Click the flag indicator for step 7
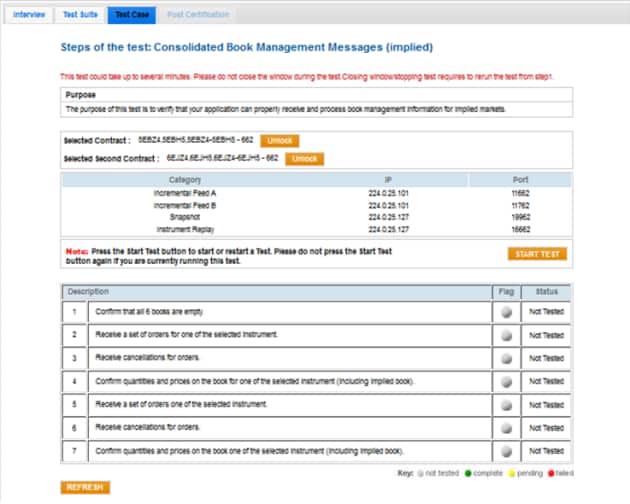Viewport: 630px width, 504px height. point(508,452)
